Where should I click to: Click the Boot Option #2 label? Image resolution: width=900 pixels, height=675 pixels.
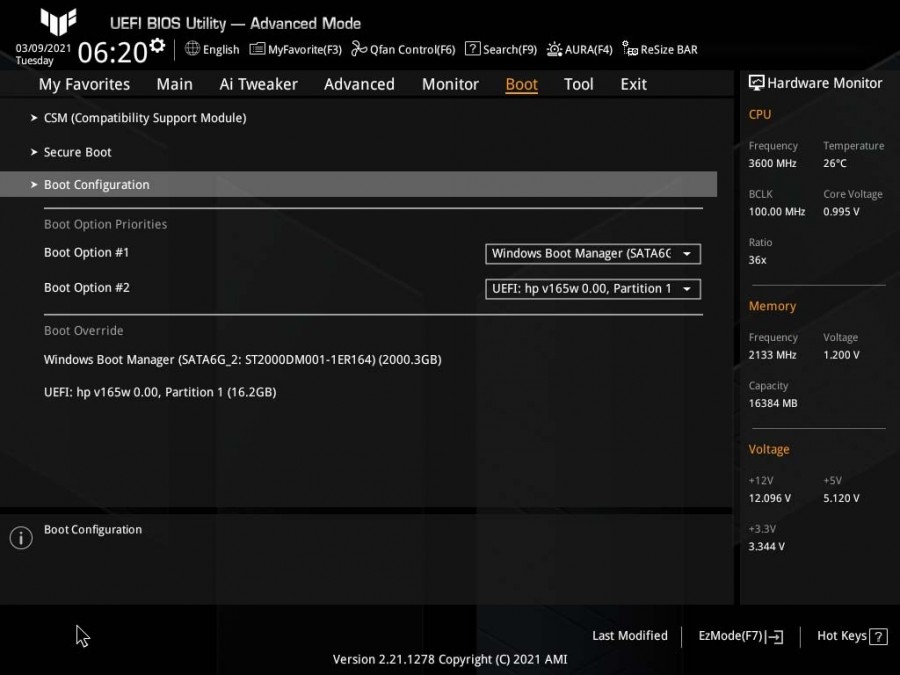pyautogui.click(x=87, y=288)
